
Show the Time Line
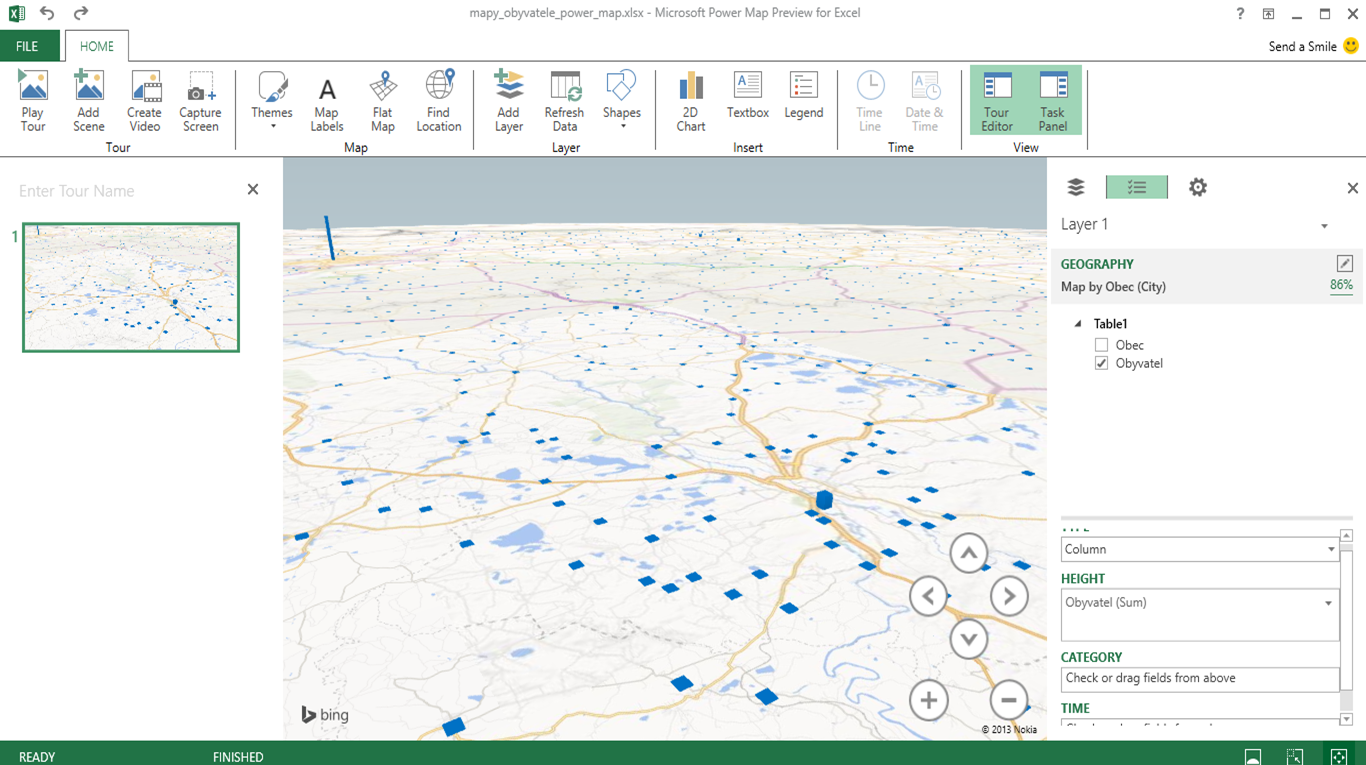click(870, 101)
